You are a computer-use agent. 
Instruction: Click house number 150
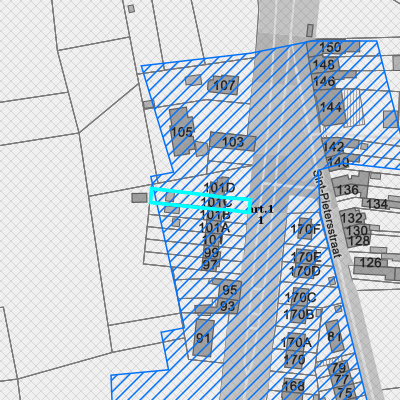330,47
